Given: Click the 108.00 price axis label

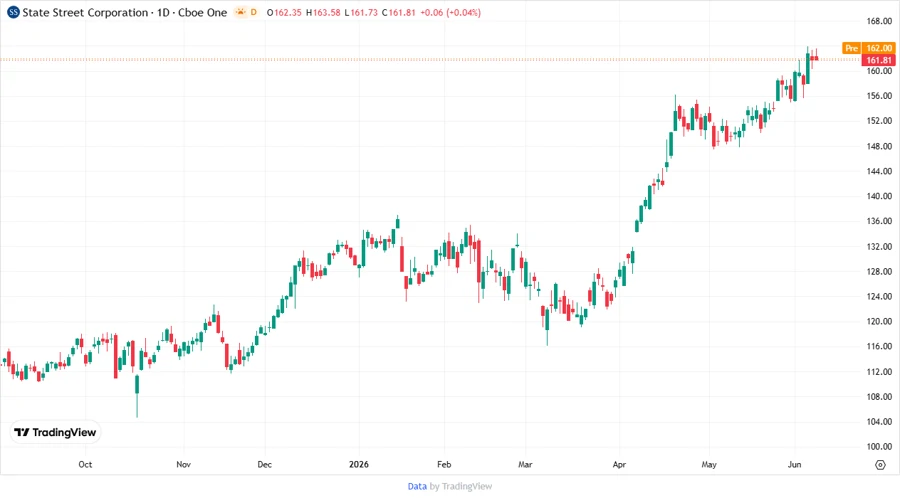Looking at the screenshot, I should (x=879, y=396).
